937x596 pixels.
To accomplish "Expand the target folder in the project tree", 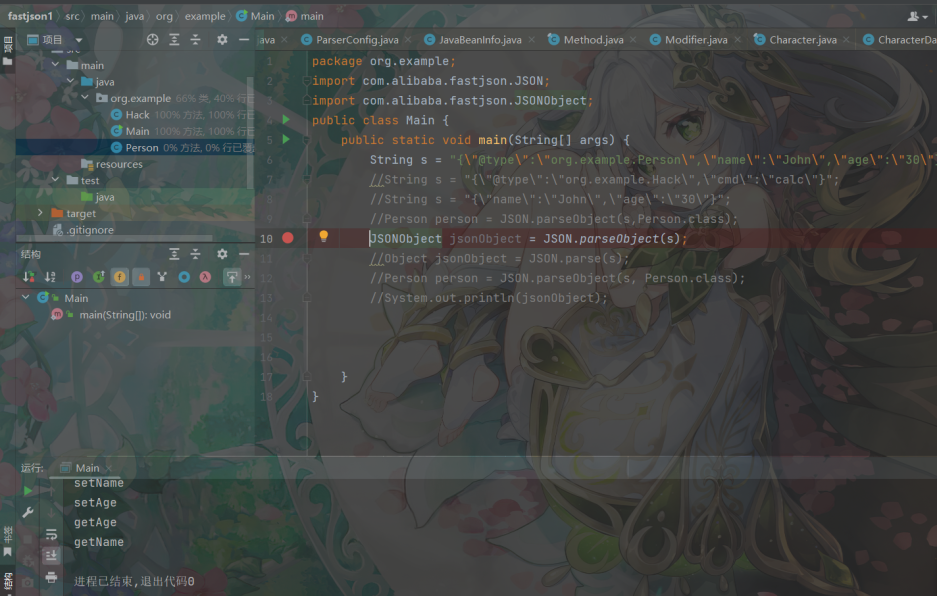I will click(40, 213).
